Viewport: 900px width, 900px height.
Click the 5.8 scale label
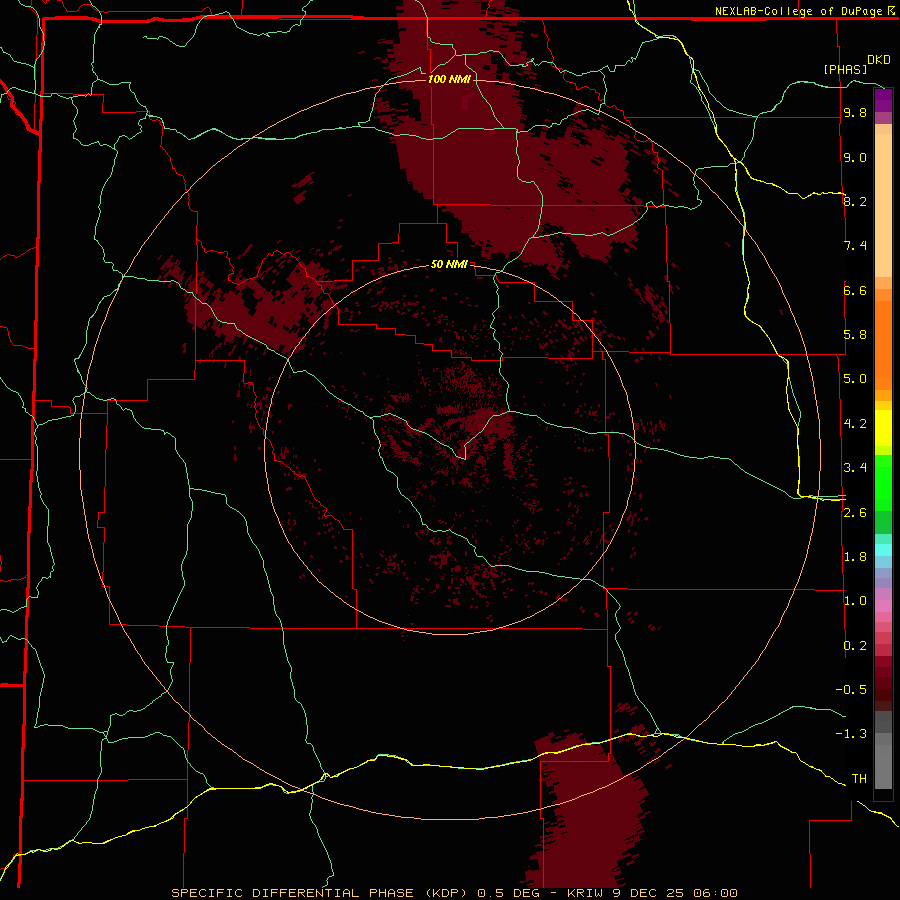[855, 334]
